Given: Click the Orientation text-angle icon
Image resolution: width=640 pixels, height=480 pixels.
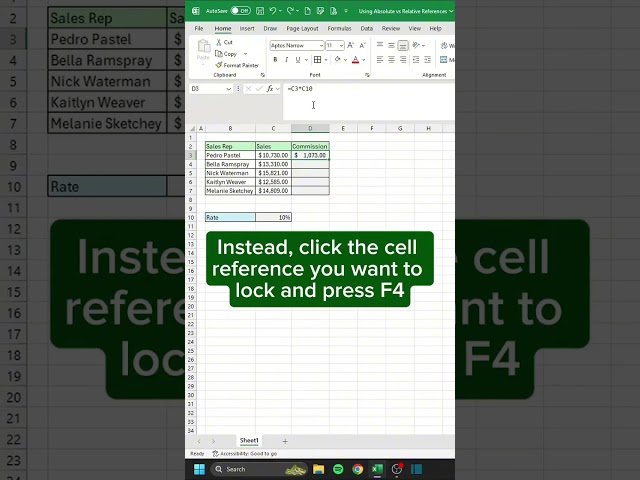Looking at the screenshot, I should tap(416, 45).
